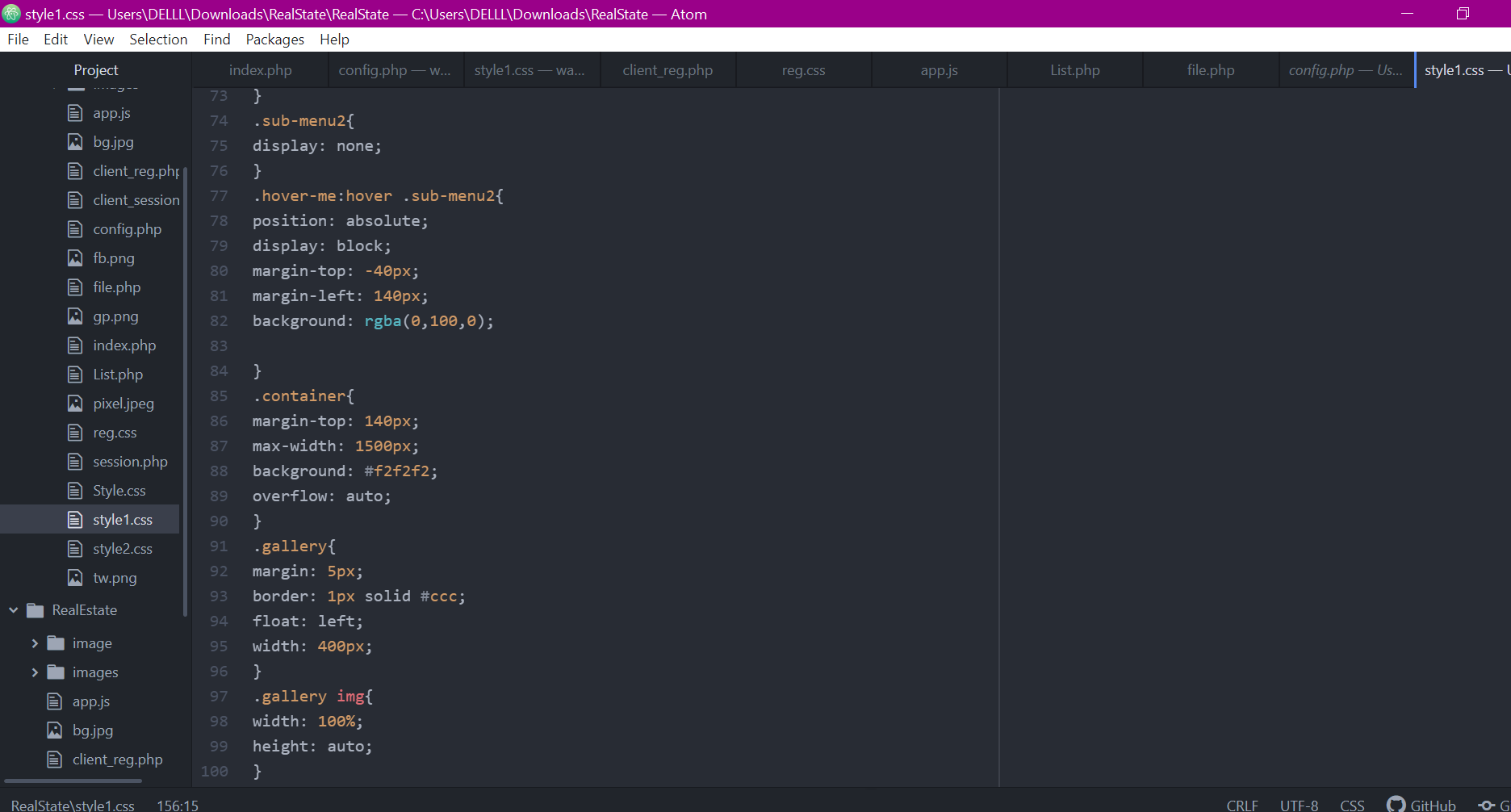Click the file icon beside reg.css in tree
This screenshot has width=1511, height=812.
(x=75, y=433)
